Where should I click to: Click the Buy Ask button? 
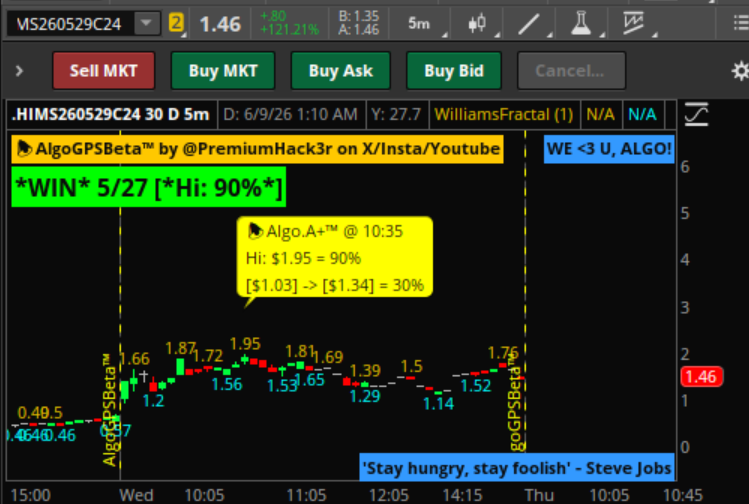(341, 71)
